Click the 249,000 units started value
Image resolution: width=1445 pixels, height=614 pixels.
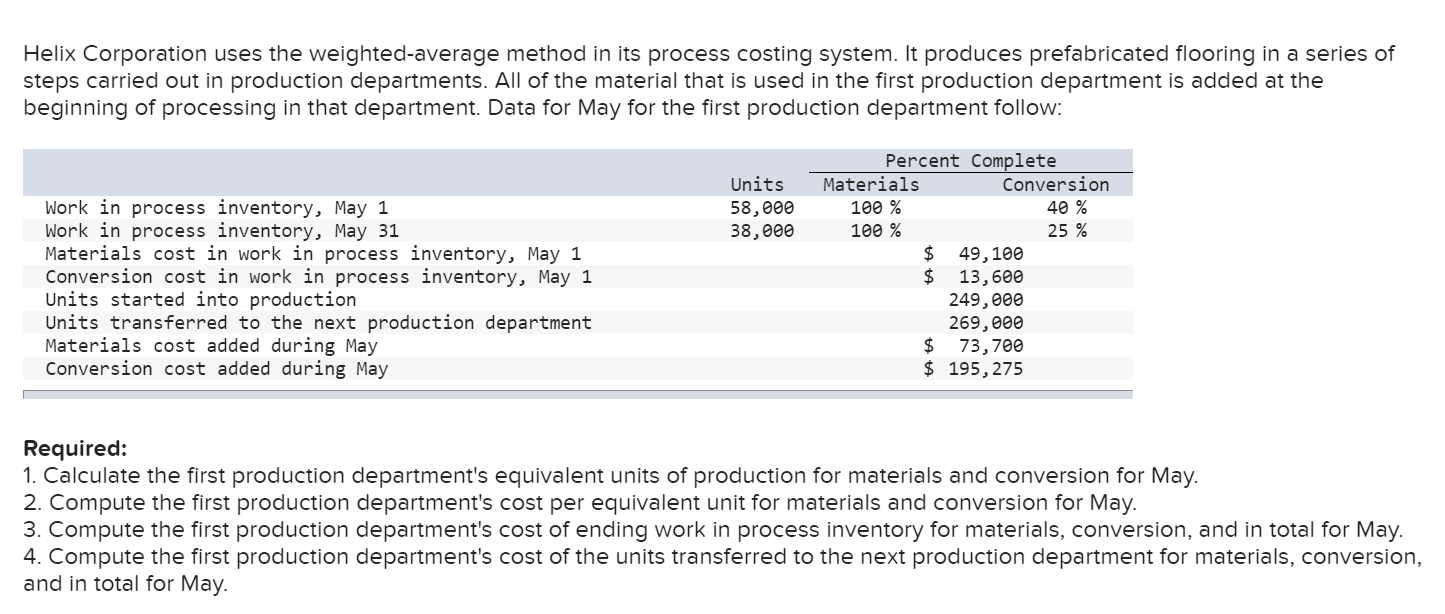[986, 300]
